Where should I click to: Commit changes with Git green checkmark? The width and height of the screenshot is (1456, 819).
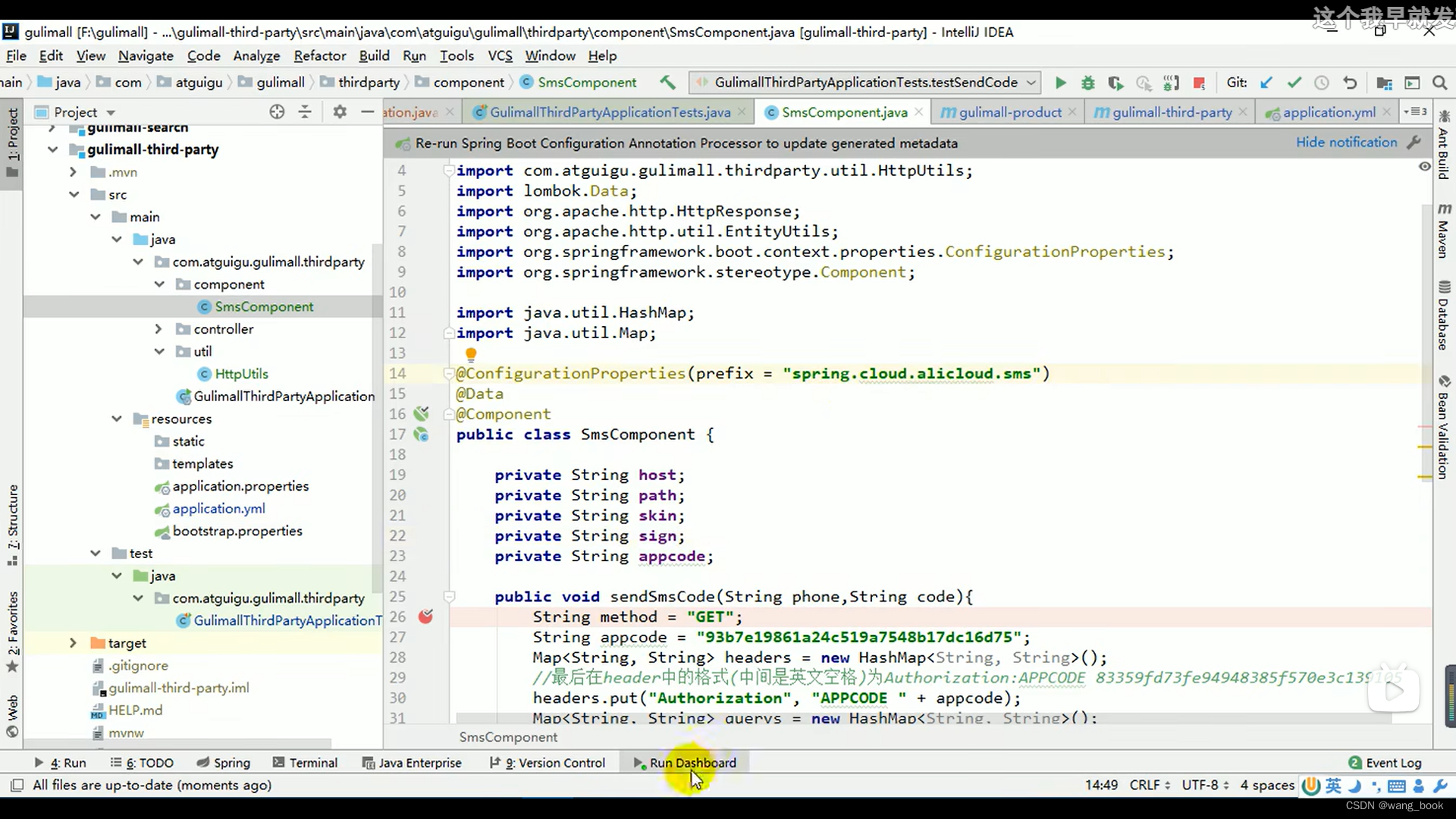click(x=1294, y=83)
